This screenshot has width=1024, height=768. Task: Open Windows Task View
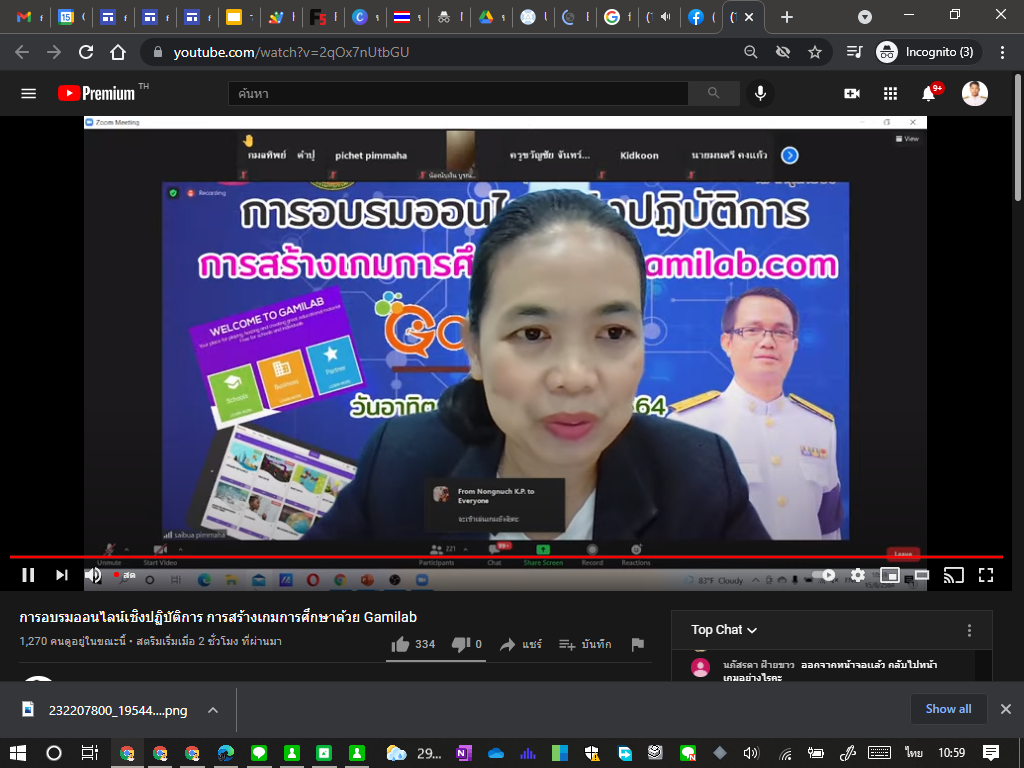pyautogui.click(x=89, y=753)
